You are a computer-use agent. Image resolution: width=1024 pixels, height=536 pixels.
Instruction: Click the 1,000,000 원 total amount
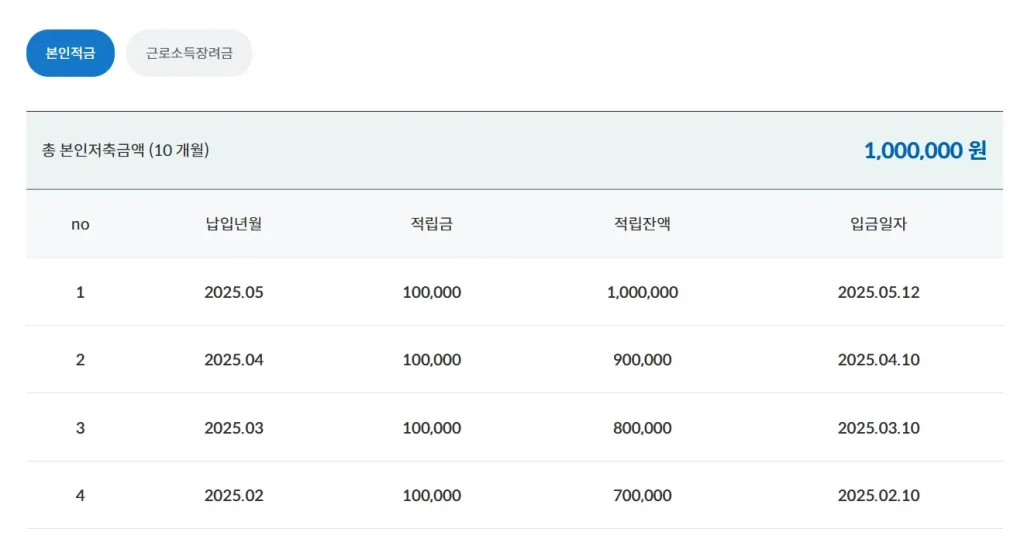(924, 150)
